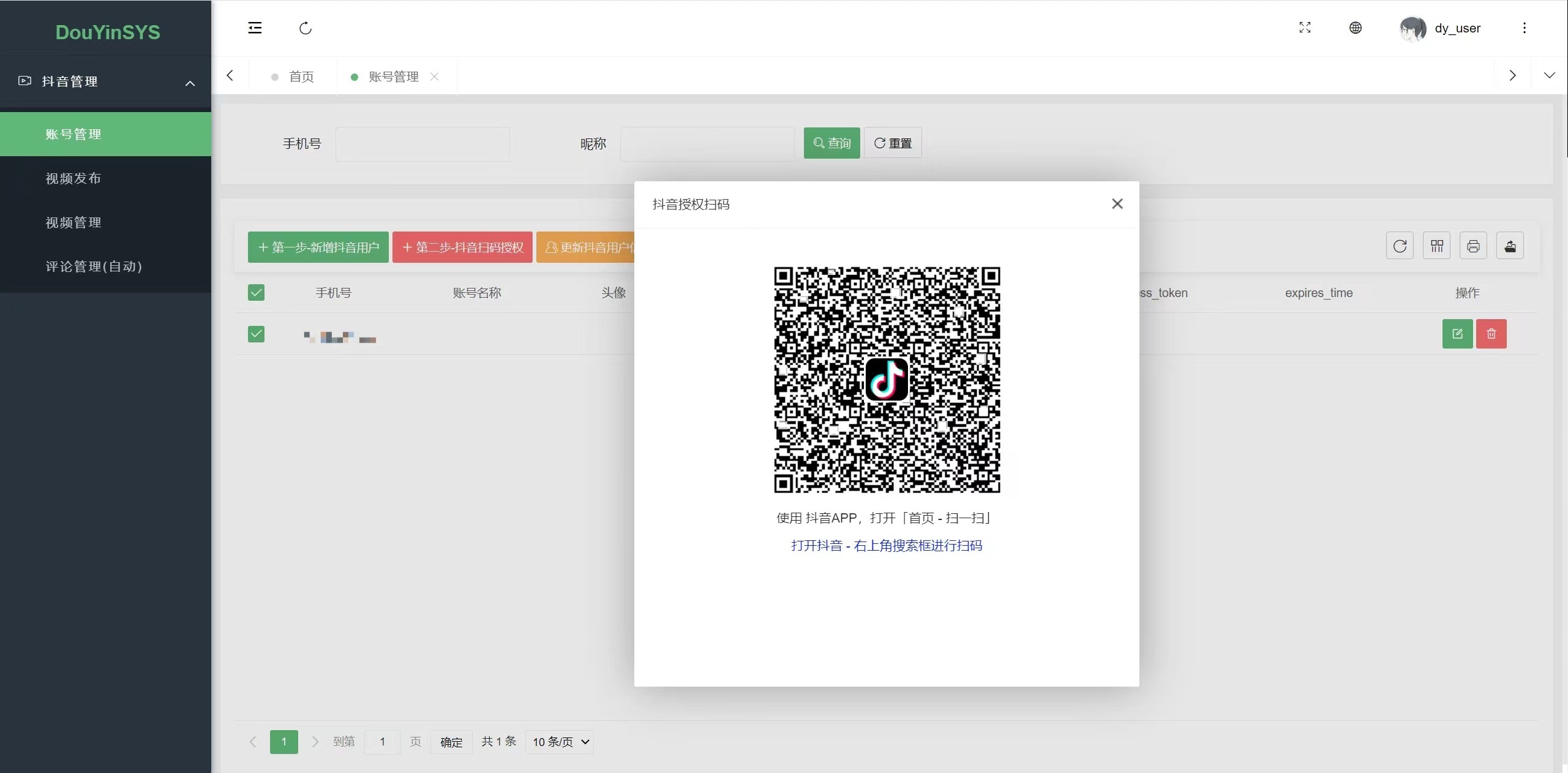1568x773 pixels.
Task: Open the three-dot more options menu
Action: [1524, 28]
